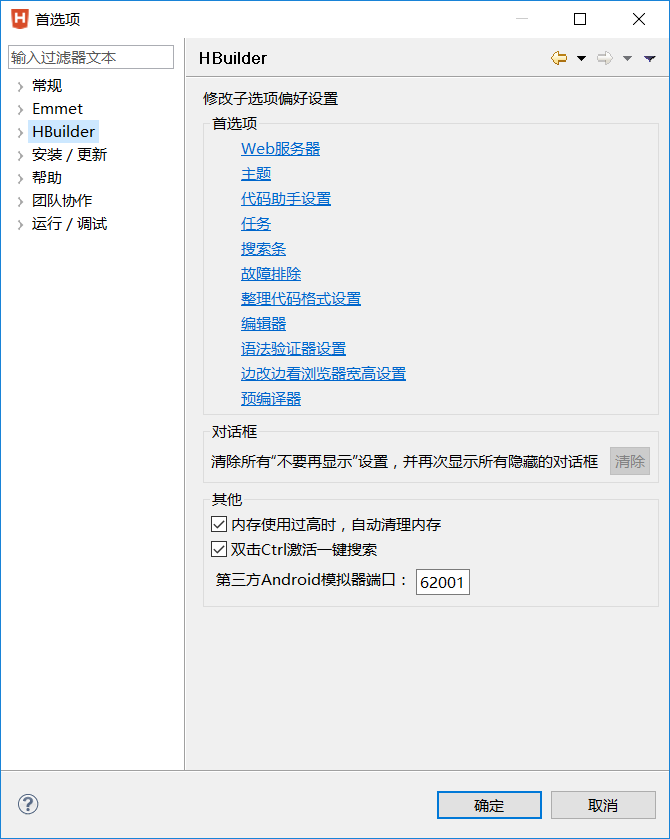The image size is (670, 839).
Task: Select 运行 / 调试 in the tree
Action: (70, 224)
